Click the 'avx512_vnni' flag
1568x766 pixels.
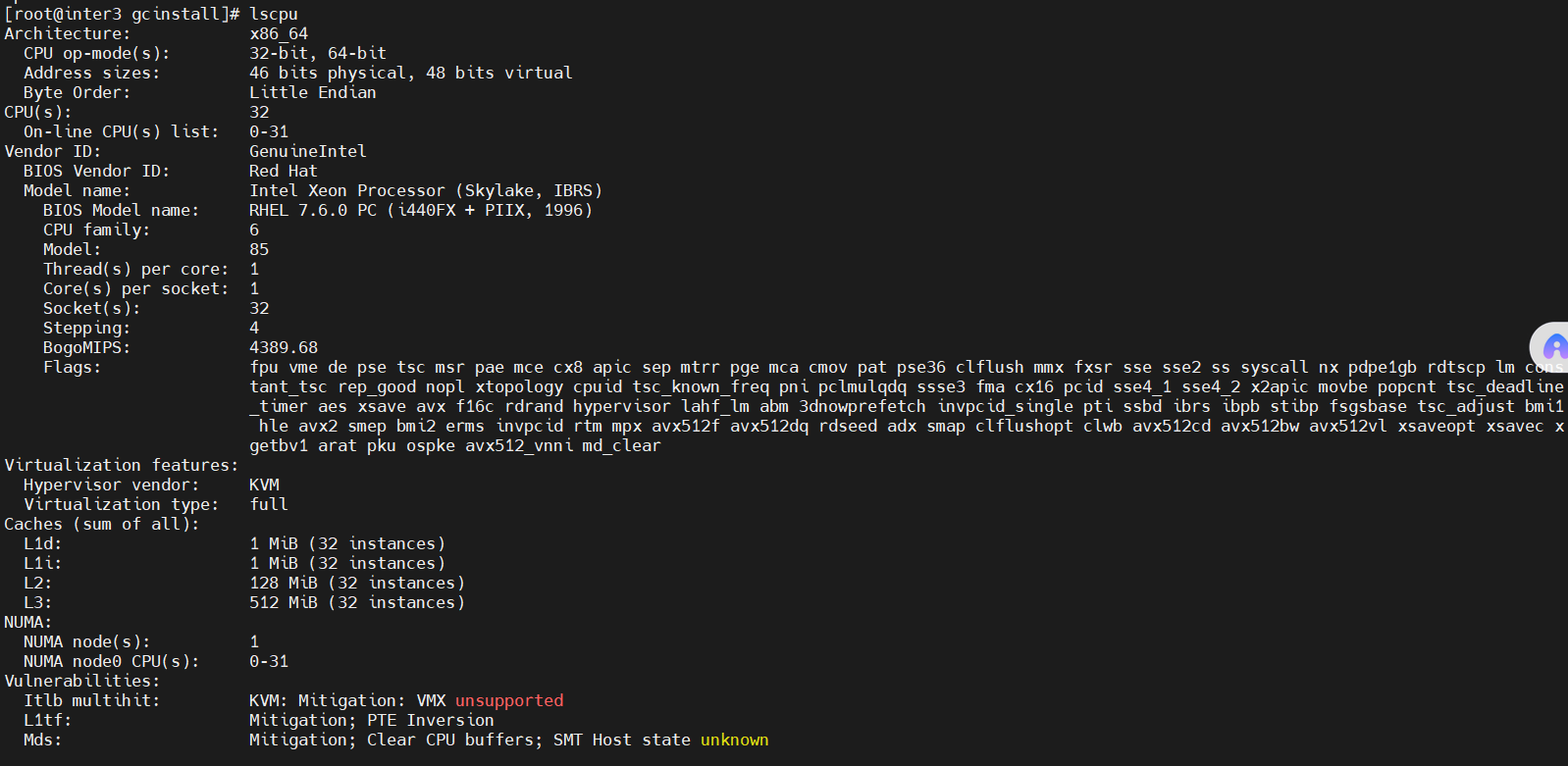519,445
